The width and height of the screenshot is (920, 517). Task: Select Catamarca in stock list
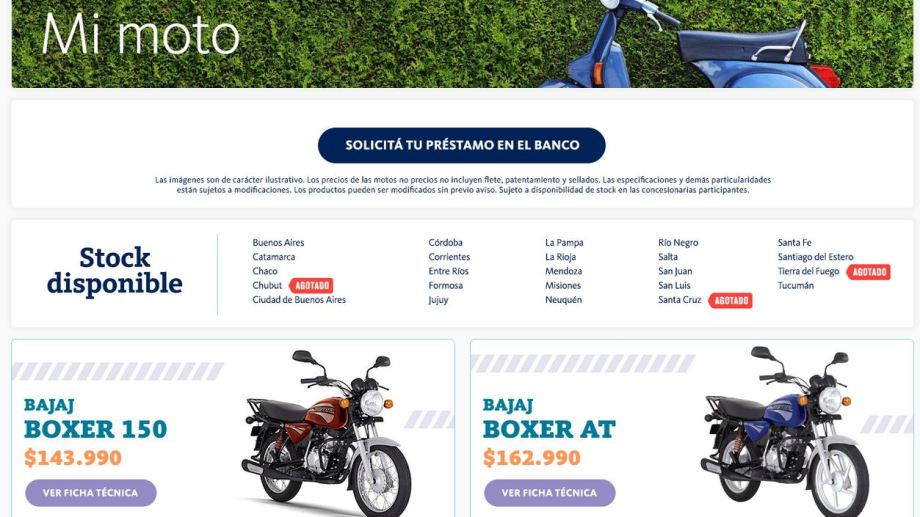tap(273, 256)
